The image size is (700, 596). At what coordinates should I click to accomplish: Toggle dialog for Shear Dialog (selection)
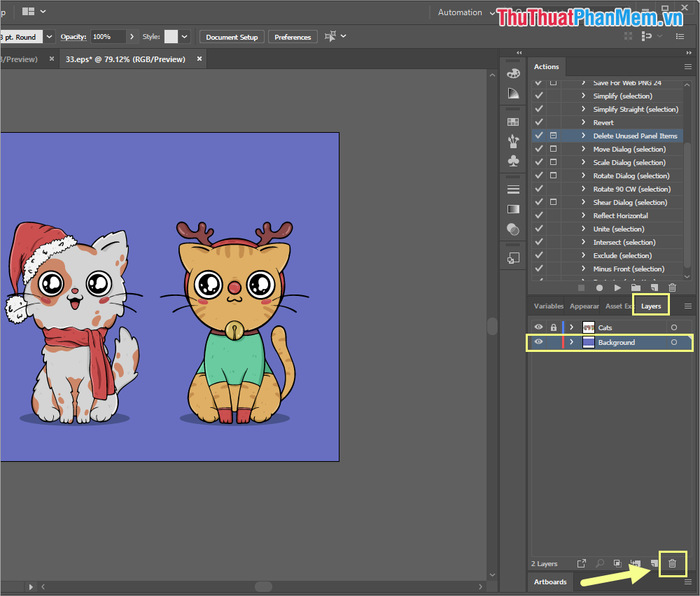pyautogui.click(x=554, y=202)
